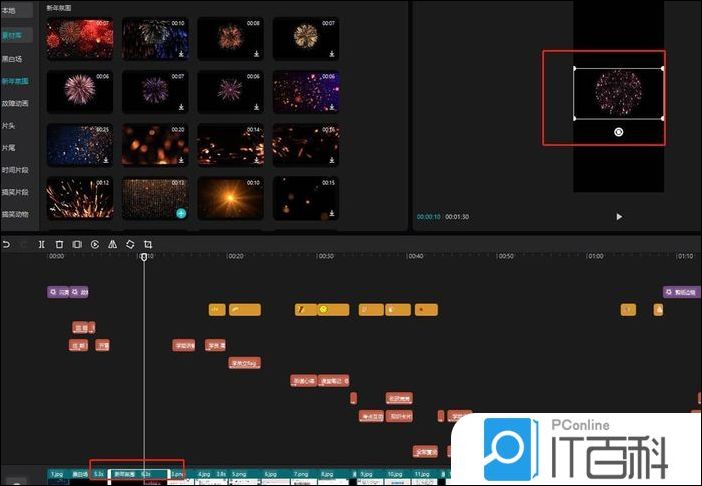The width and height of the screenshot is (702, 486).
Task: Rotate the clip using the rotate icon
Action: [130, 244]
